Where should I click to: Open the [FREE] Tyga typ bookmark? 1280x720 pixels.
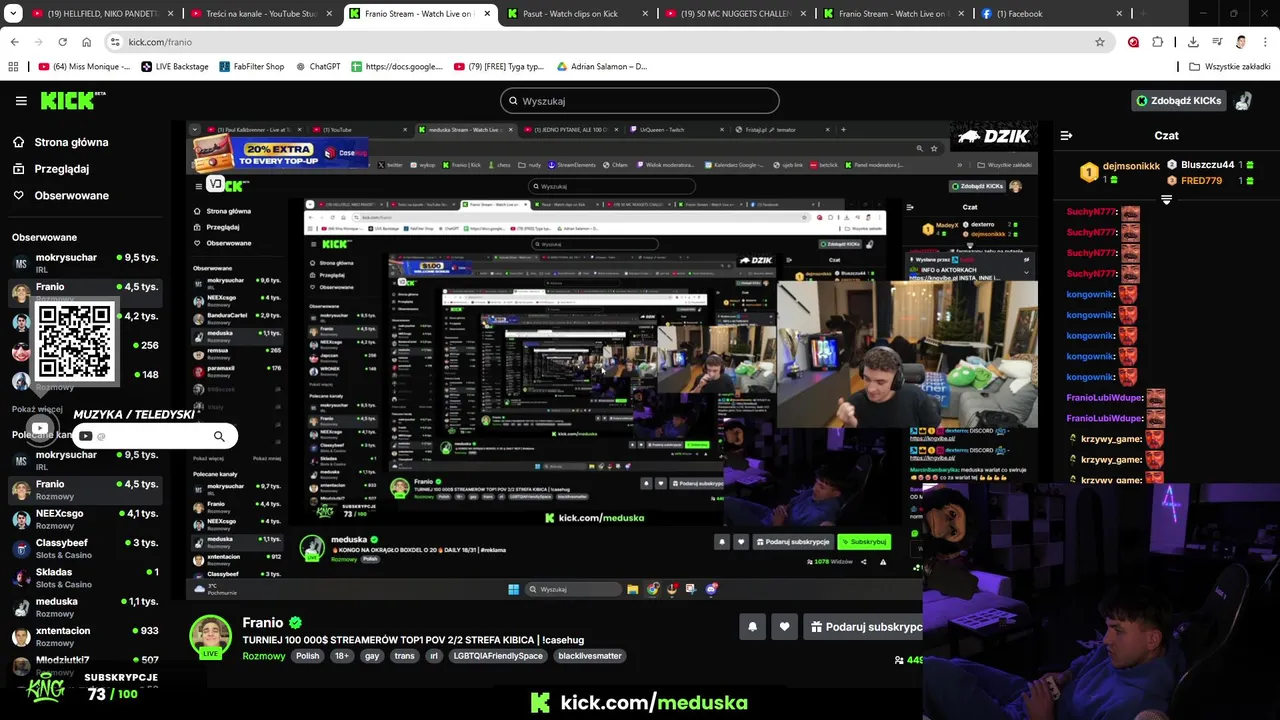click(x=499, y=67)
